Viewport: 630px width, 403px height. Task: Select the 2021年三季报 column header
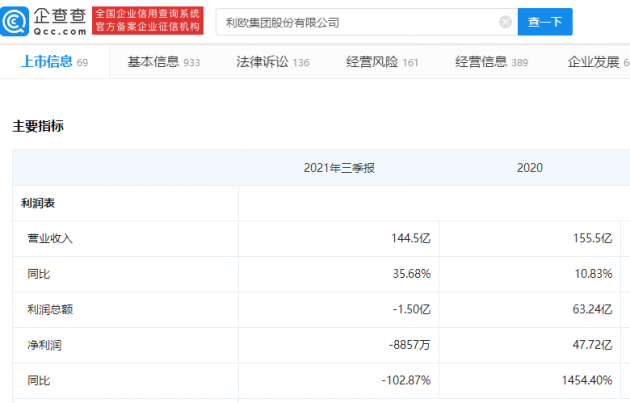[339, 168]
